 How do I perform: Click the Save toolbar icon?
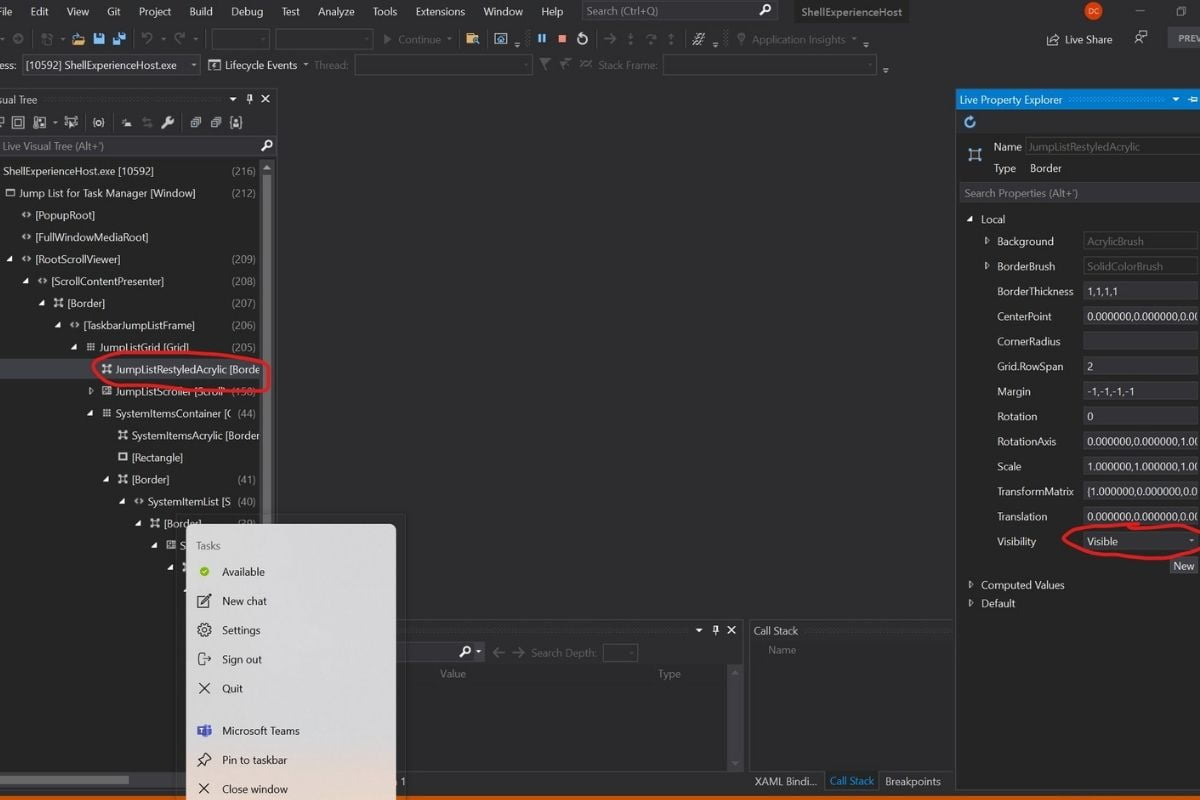99,39
